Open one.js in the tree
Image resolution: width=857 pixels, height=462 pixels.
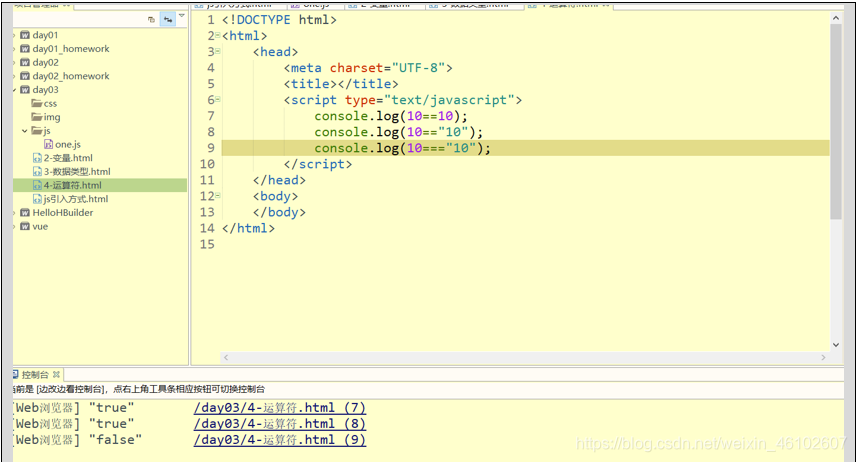click(x=68, y=144)
